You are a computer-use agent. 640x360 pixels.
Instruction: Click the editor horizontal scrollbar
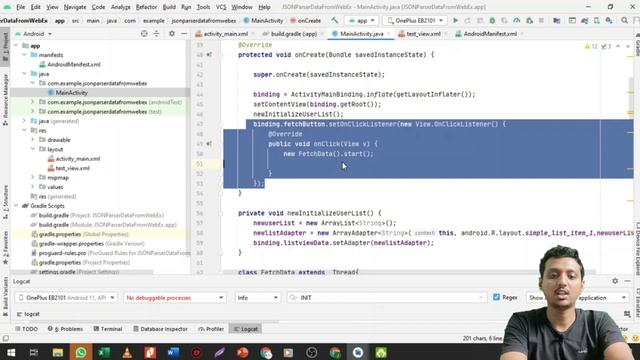tap(408, 272)
